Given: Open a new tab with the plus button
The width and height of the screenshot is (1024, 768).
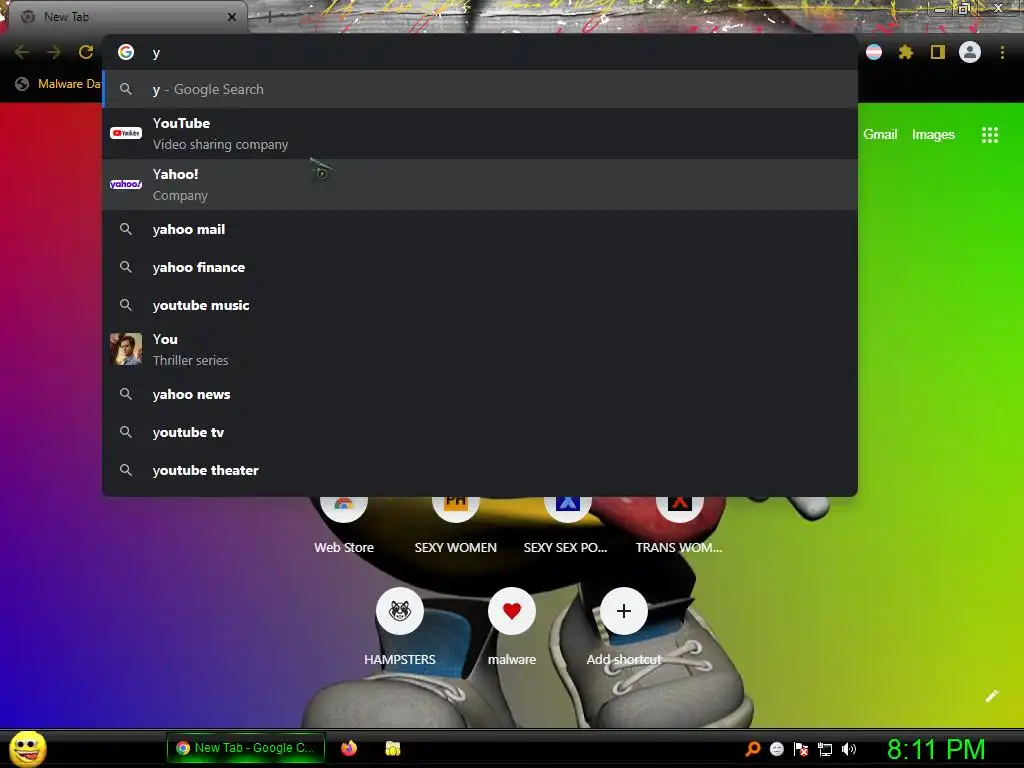Looking at the screenshot, I should pos(269,17).
